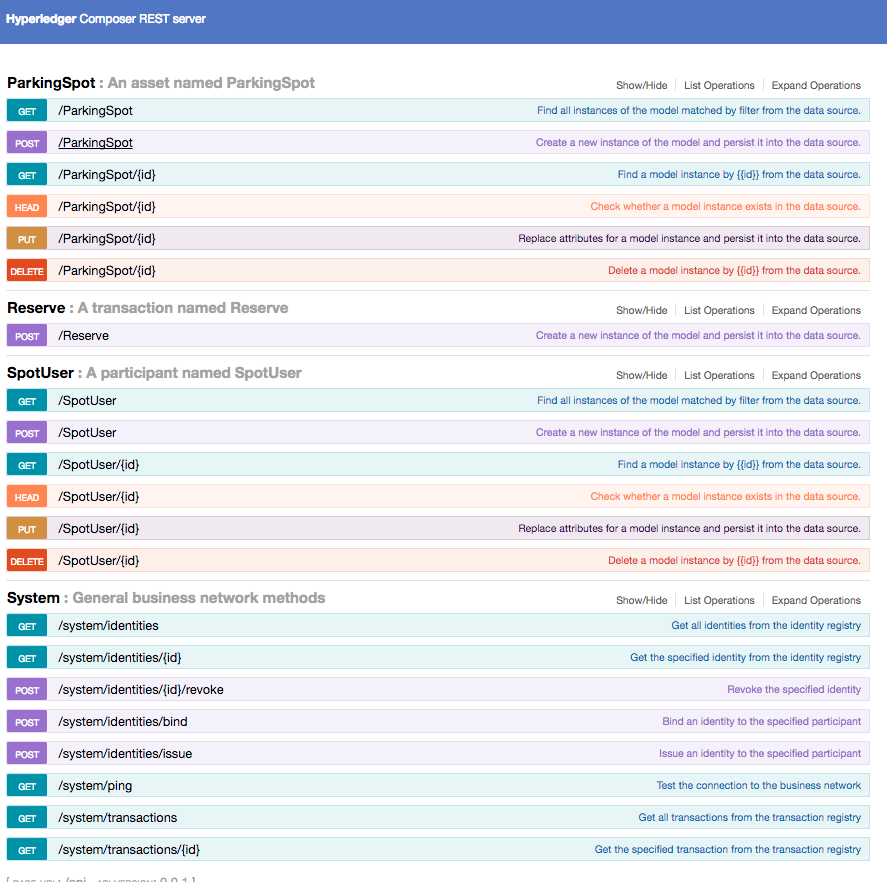This screenshot has height=882, width=887.
Task: Click List Operations in System section
Action: coord(719,600)
